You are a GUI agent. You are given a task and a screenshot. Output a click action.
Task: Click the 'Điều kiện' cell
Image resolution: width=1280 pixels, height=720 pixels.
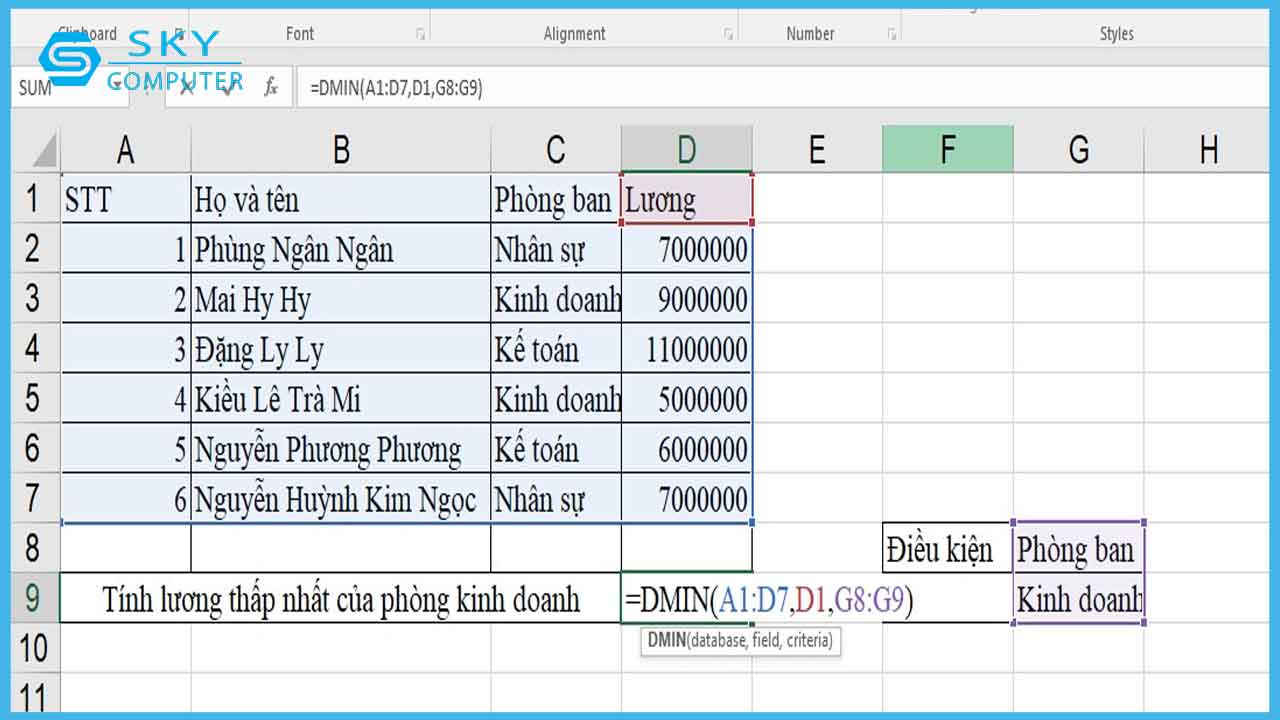pyautogui.click(x=947, y=549)
